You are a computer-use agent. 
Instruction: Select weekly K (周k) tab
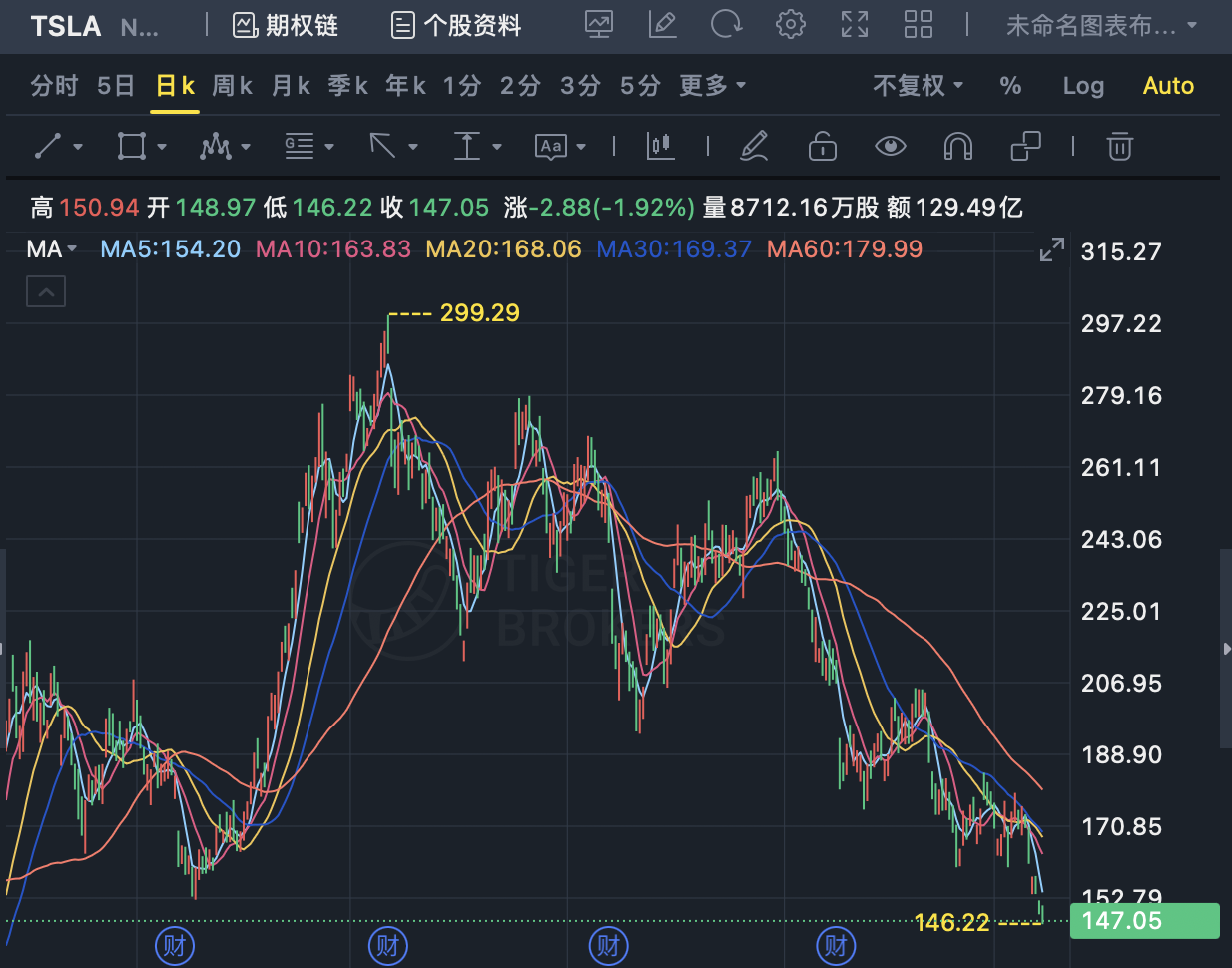[233, 86]
